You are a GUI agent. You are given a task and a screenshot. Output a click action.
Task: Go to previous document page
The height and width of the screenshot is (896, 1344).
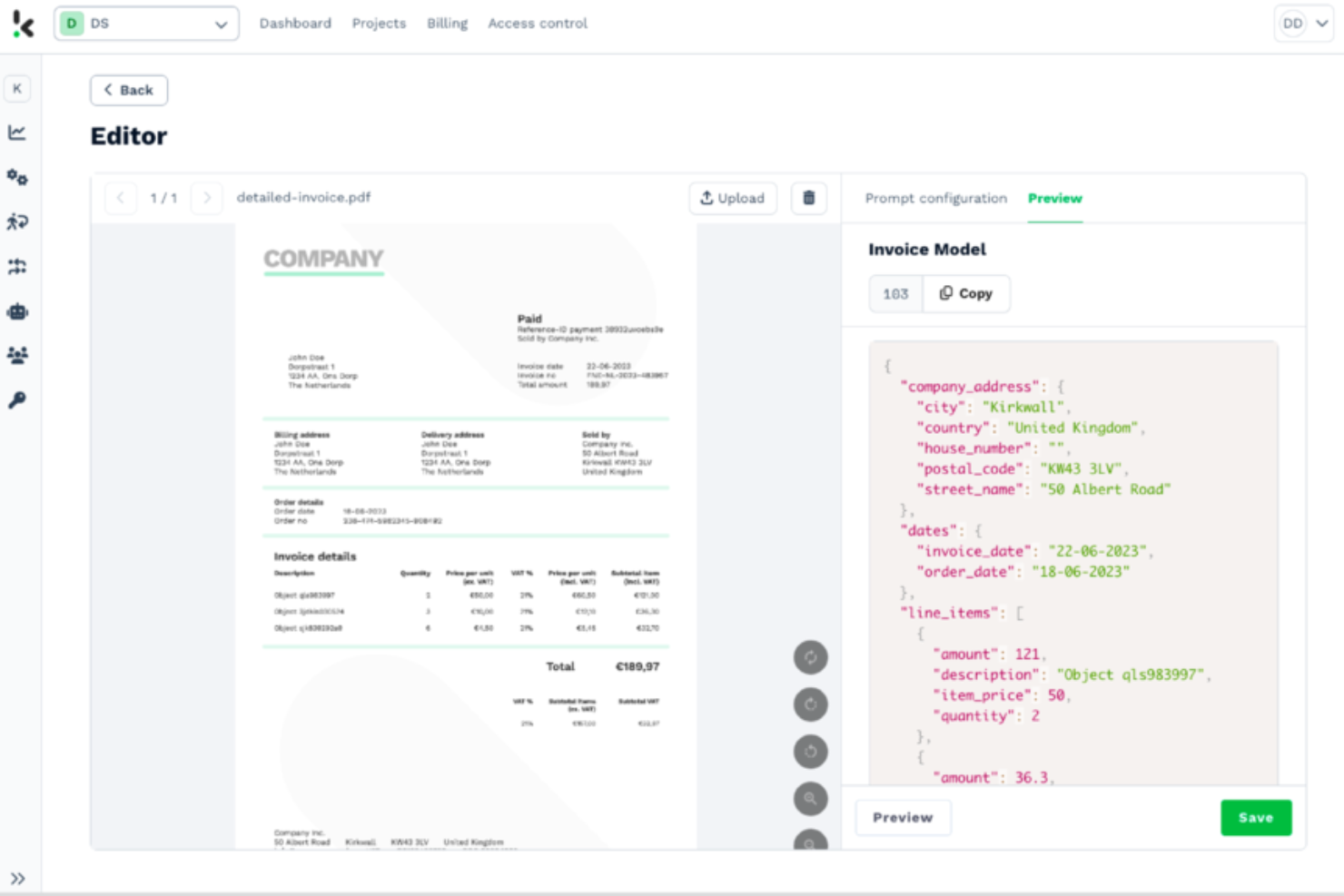click(x=121, y=198)
